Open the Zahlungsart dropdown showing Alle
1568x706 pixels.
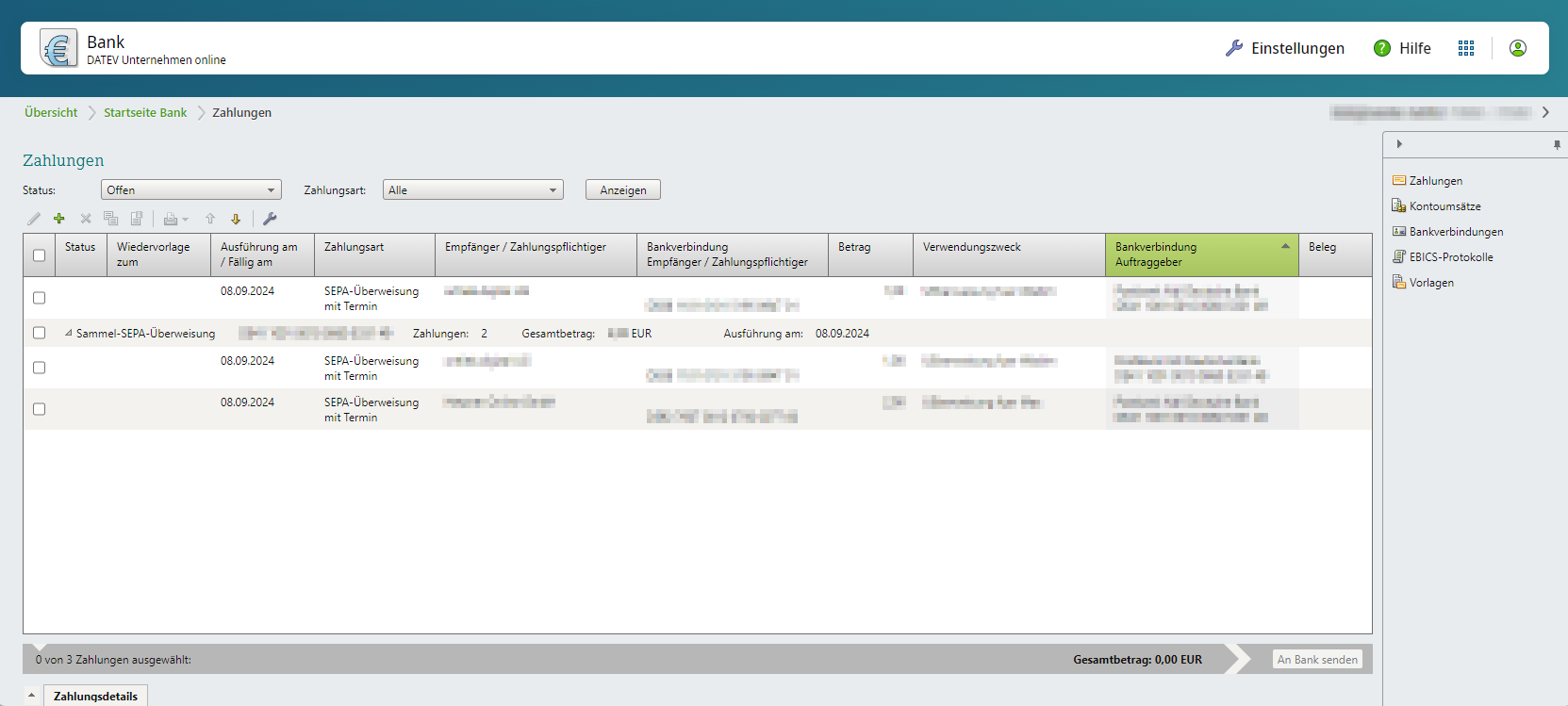472,190
